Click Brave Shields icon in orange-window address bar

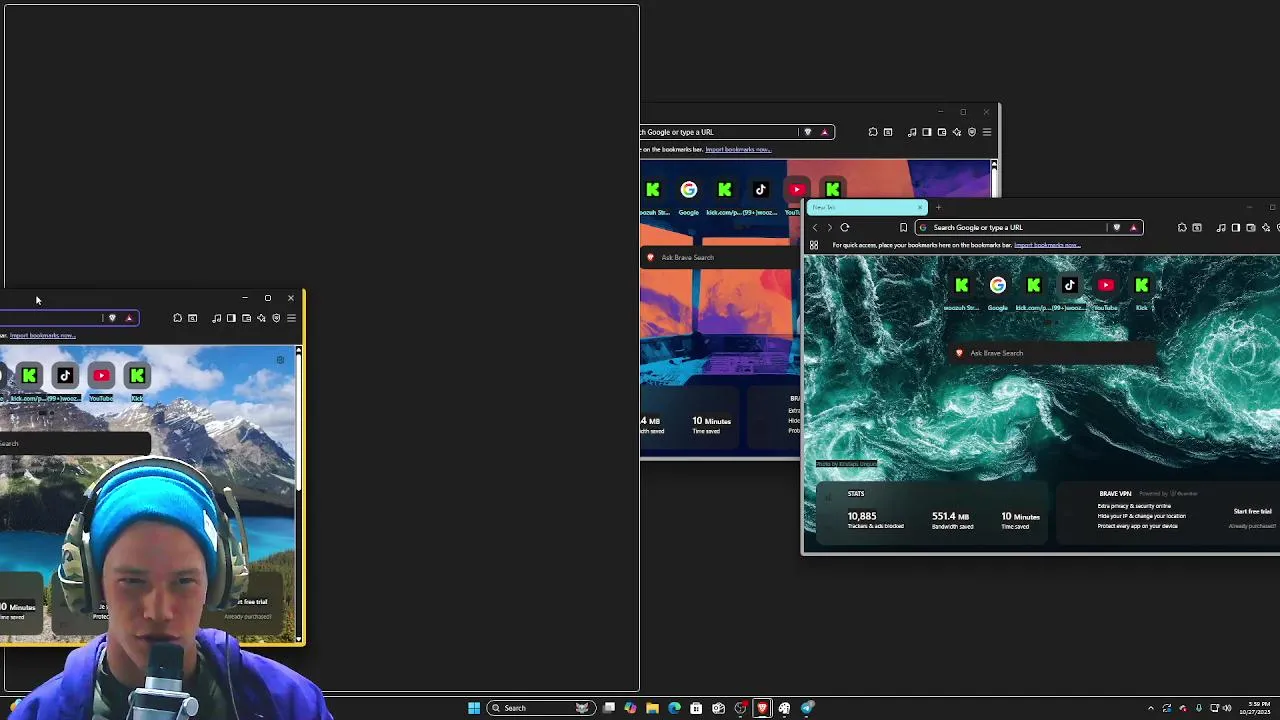point(808,132)
